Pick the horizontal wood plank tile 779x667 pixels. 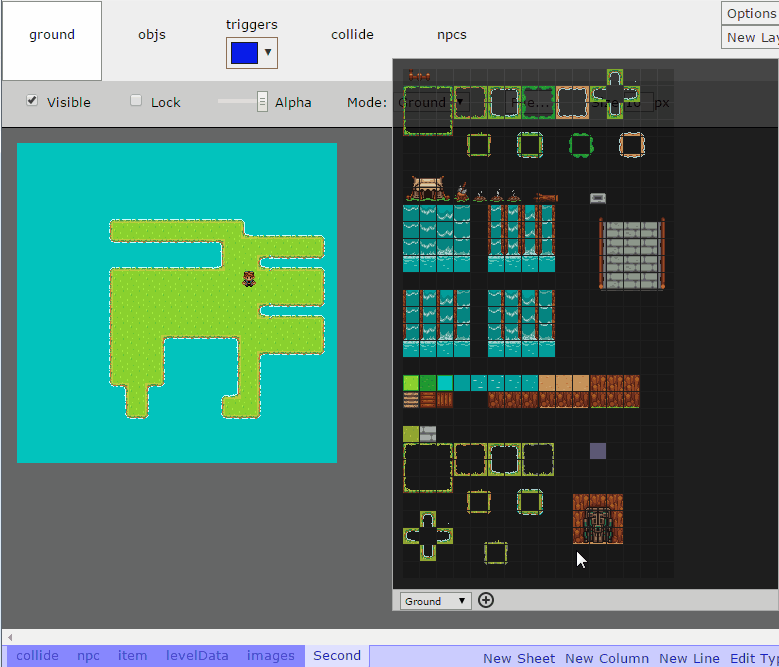[x=428, y=400]
